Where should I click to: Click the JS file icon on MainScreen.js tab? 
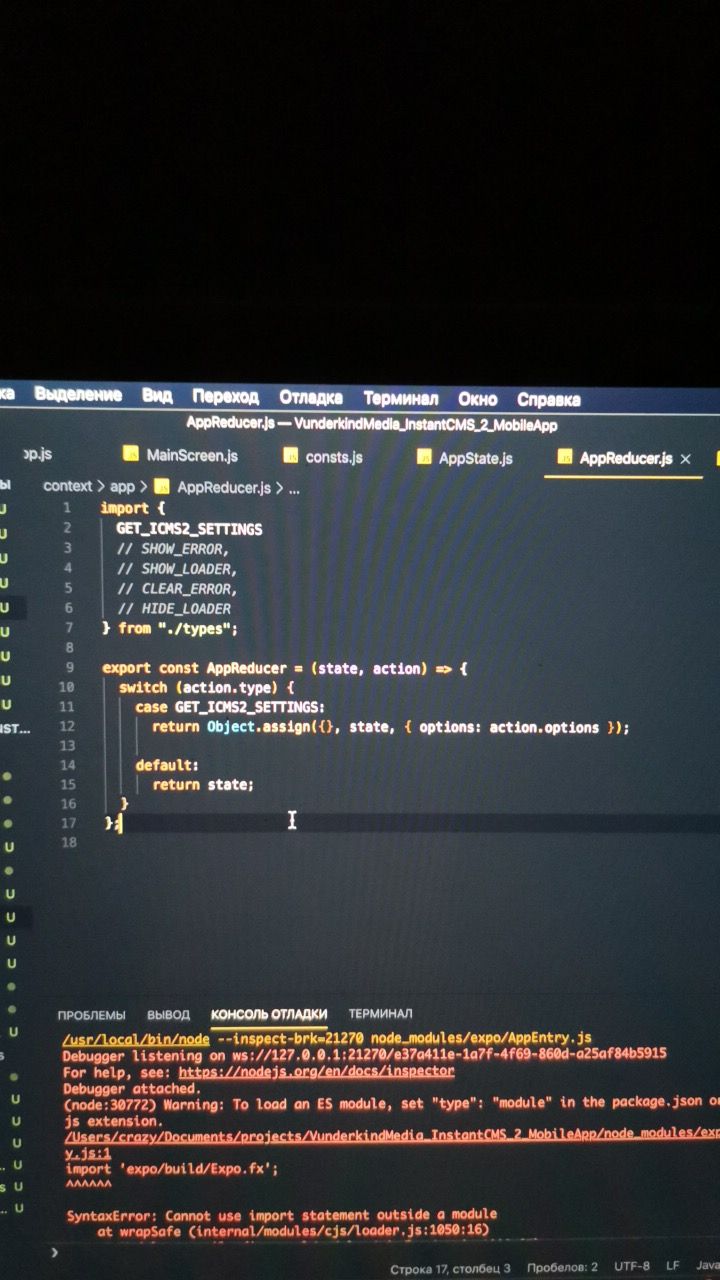coord(131,454)
